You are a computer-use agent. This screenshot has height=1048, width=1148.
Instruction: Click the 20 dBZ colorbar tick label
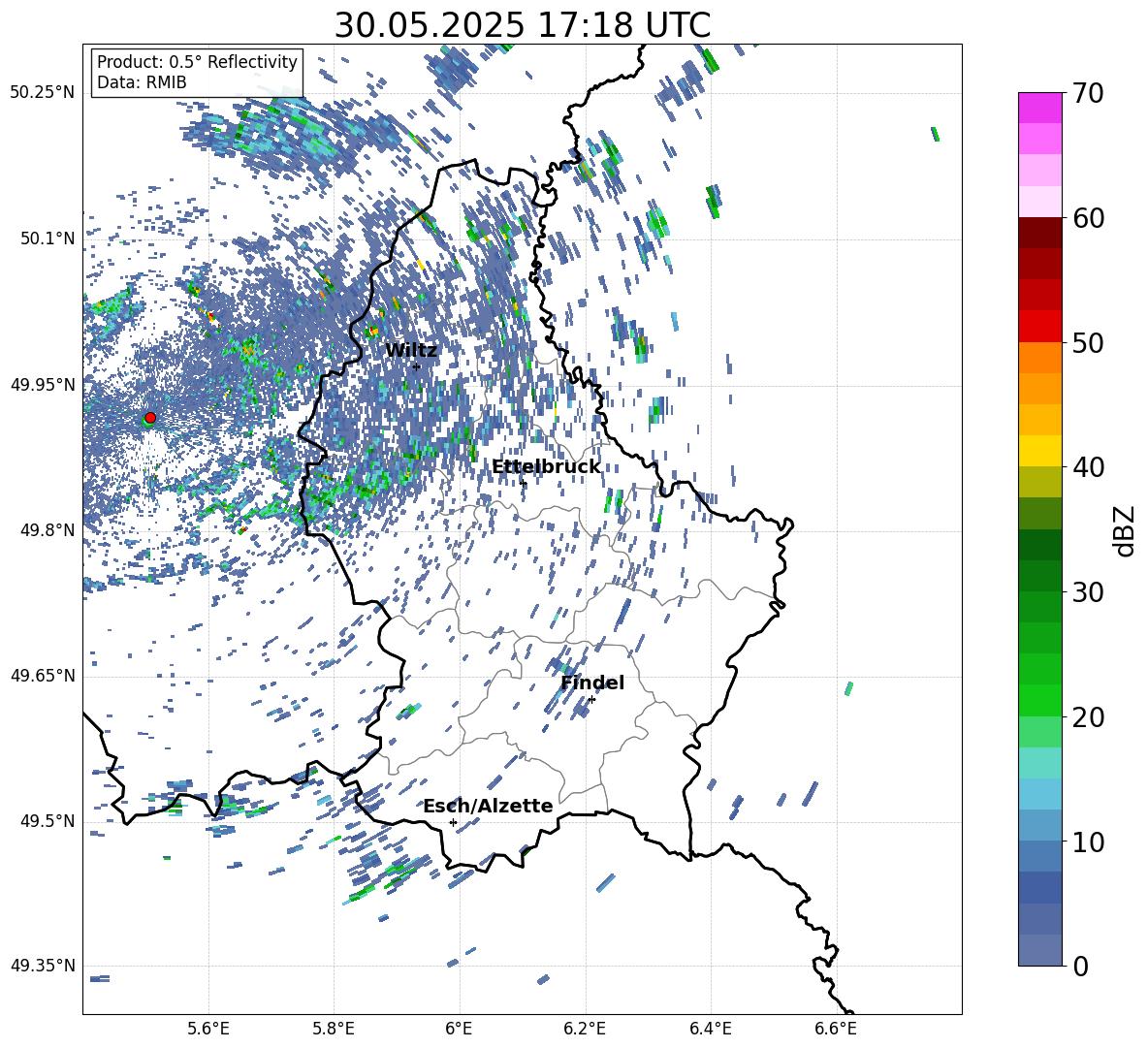point(1088,718)
